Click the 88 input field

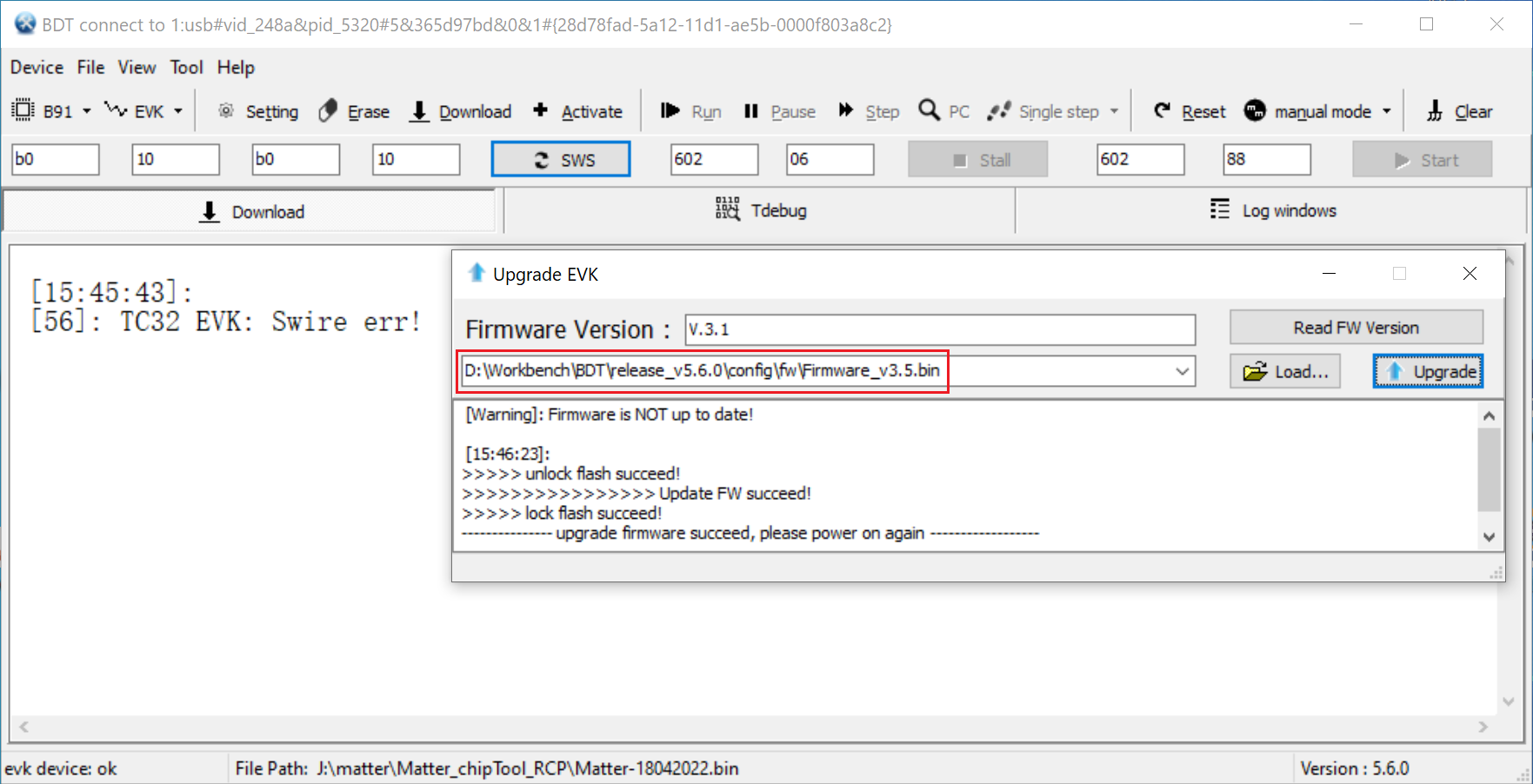(1267, 159)
